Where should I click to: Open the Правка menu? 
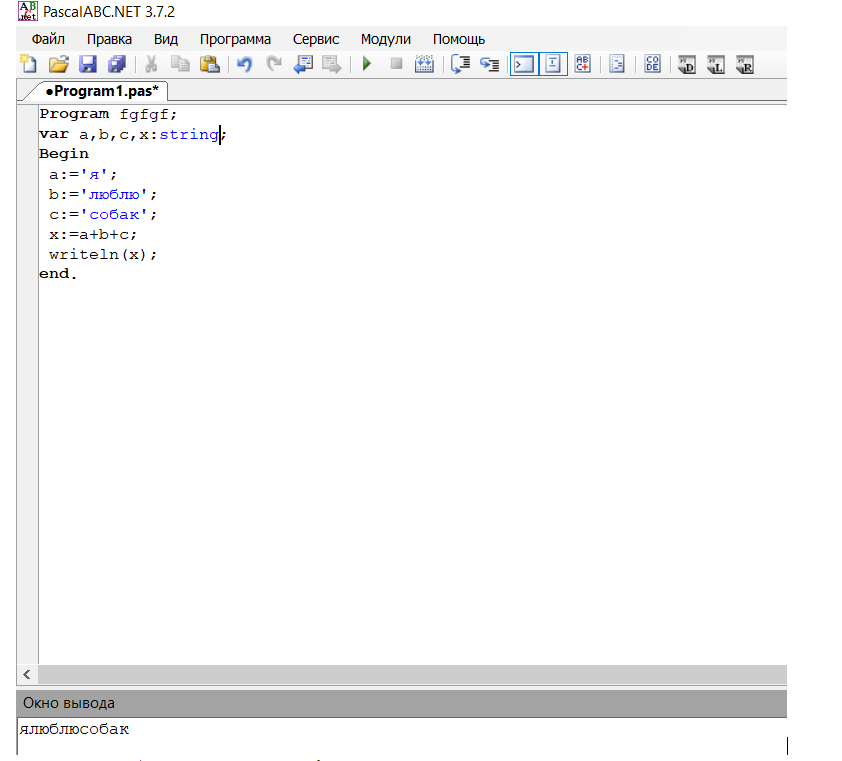pos(110,39)
